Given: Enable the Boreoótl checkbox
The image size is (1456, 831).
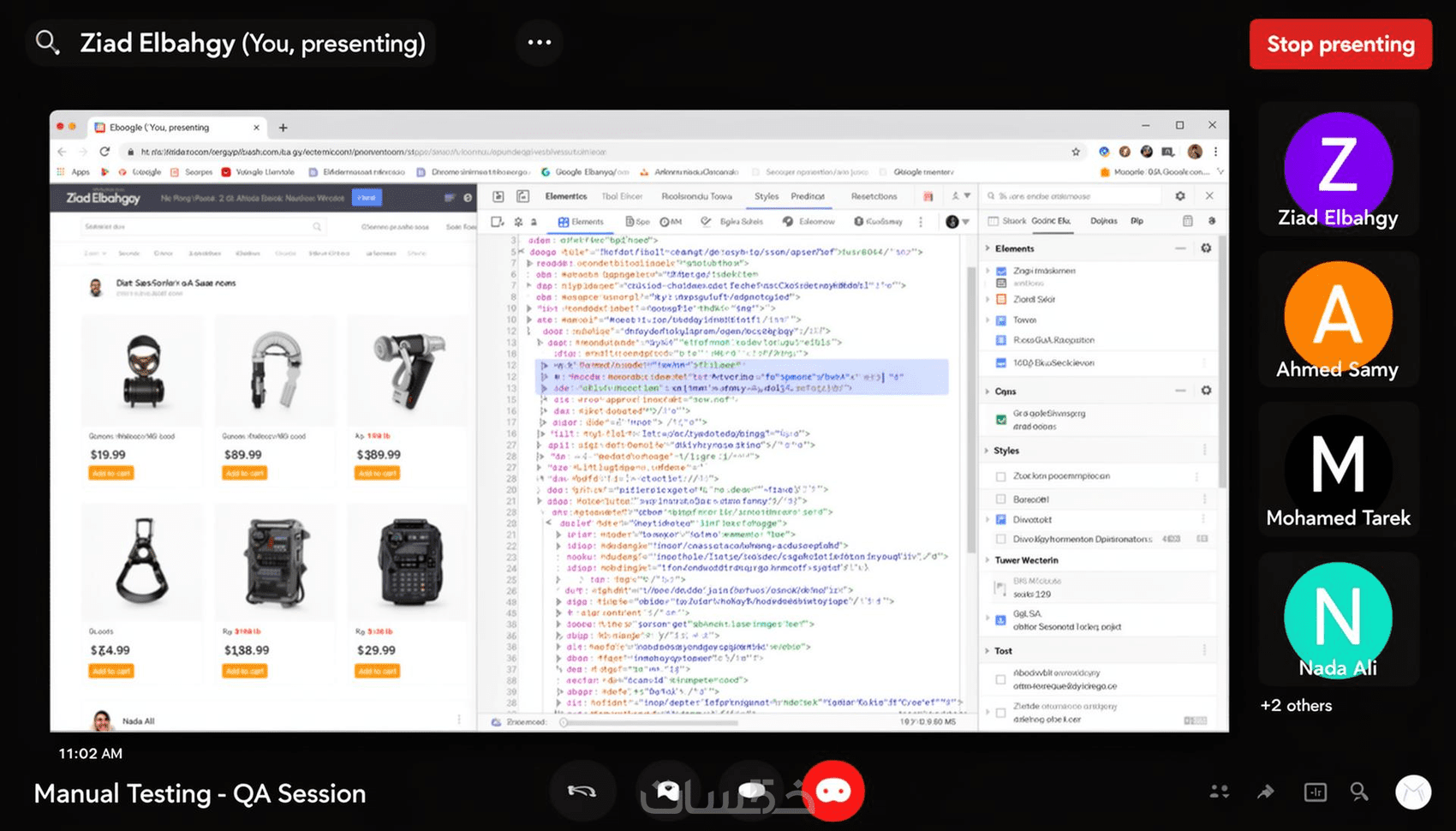Looking at the screenshot, I should [1000, 499].
